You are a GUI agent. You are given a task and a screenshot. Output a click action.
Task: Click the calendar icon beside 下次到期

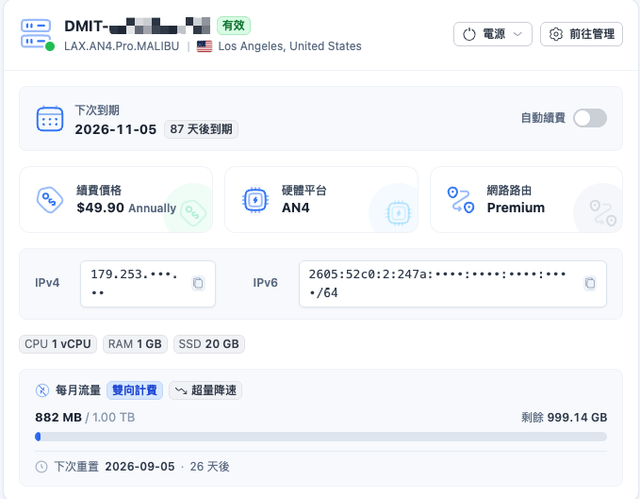[x=50, y=119]
